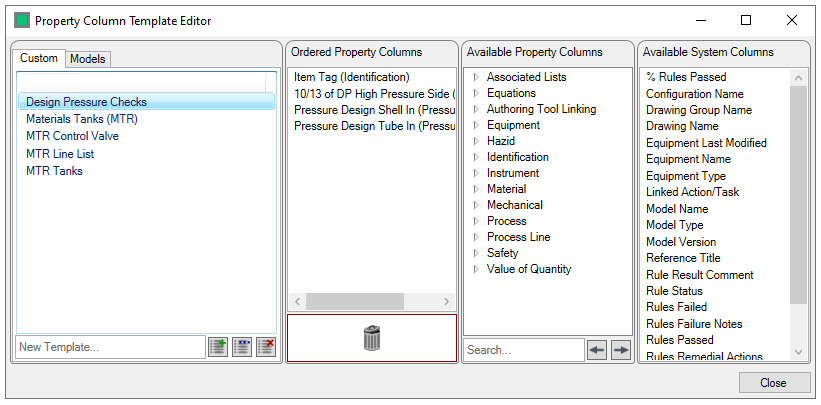
Task: Expand the Process Line category
Action: pos(476,237)
